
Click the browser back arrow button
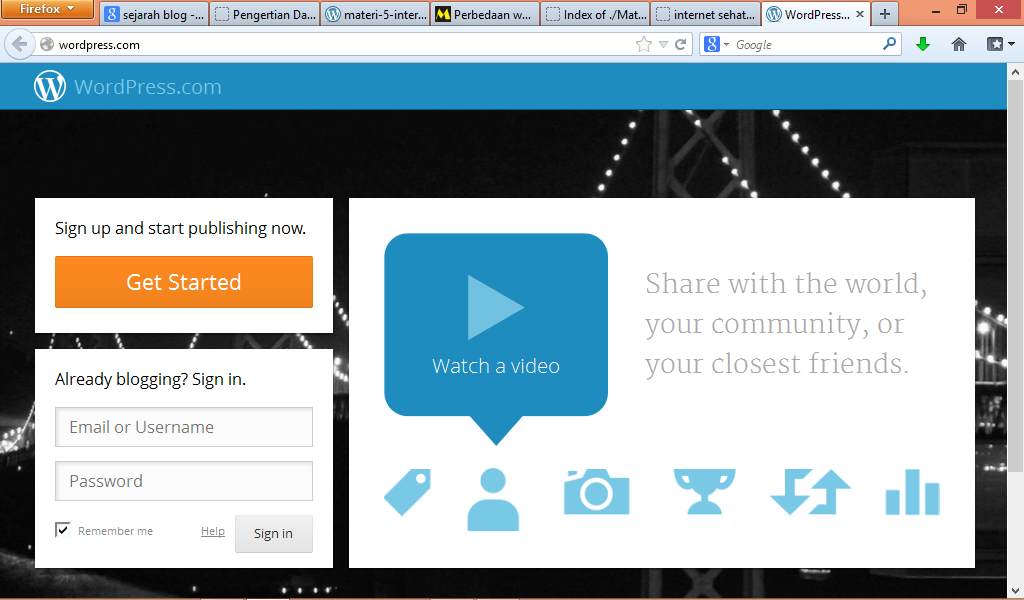click(x=20, y=44)
